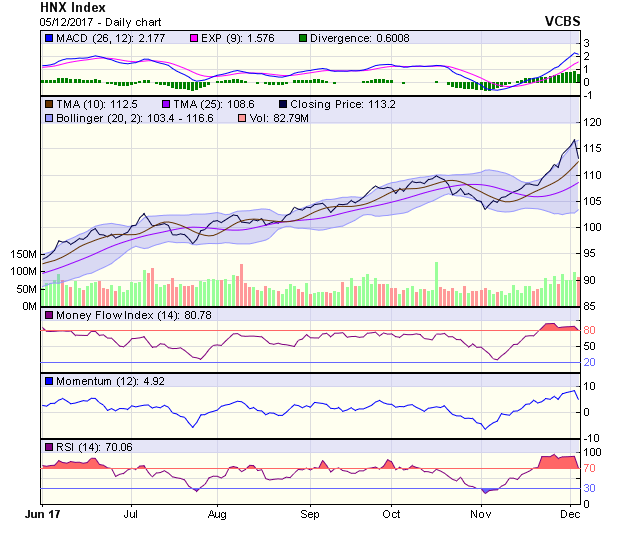
Task: Click the Closing Price legend swatch
Action: (x=284, y=104)
